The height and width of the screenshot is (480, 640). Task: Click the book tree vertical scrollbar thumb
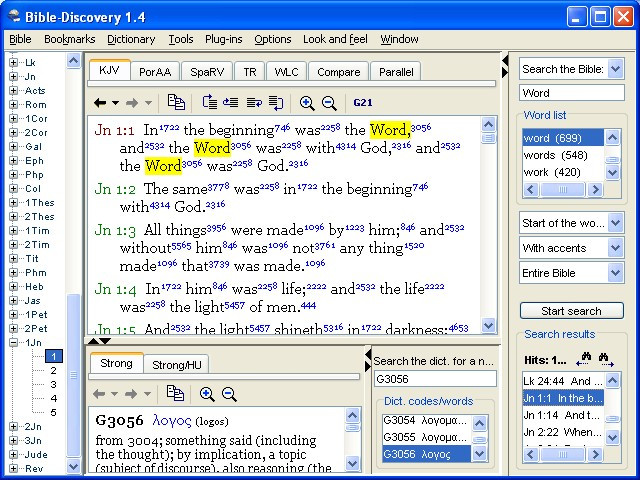coord(73,375)
